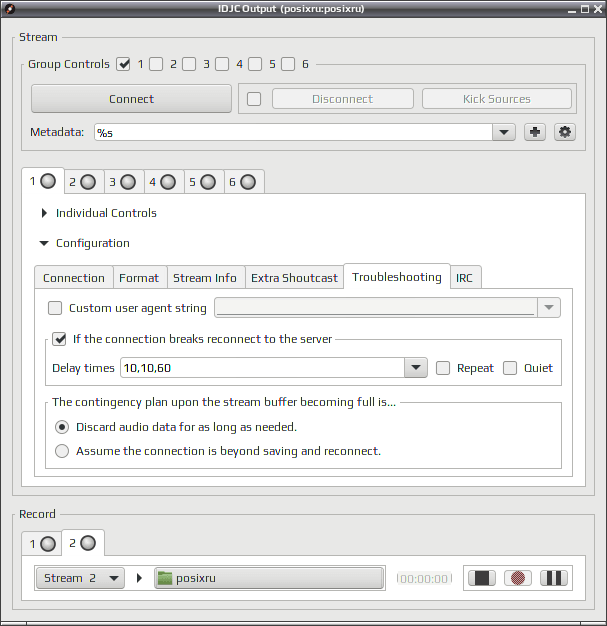Screen dimensions: 607x626
Task: Click the record stop button
Action: tap(482, 578)
